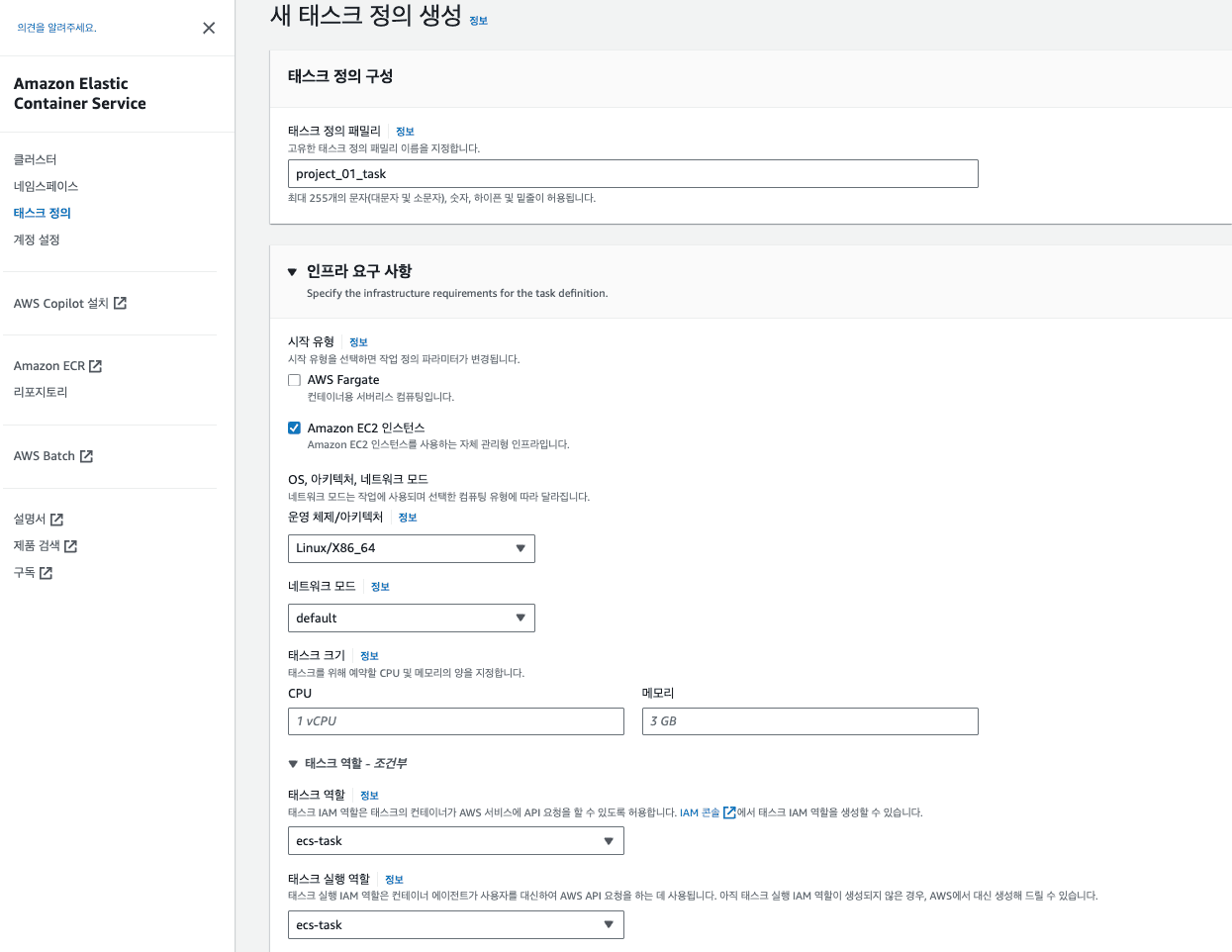Click 정보 link next to 태스크 크기
Screen dimensions: 1232x952
point(369,656)
